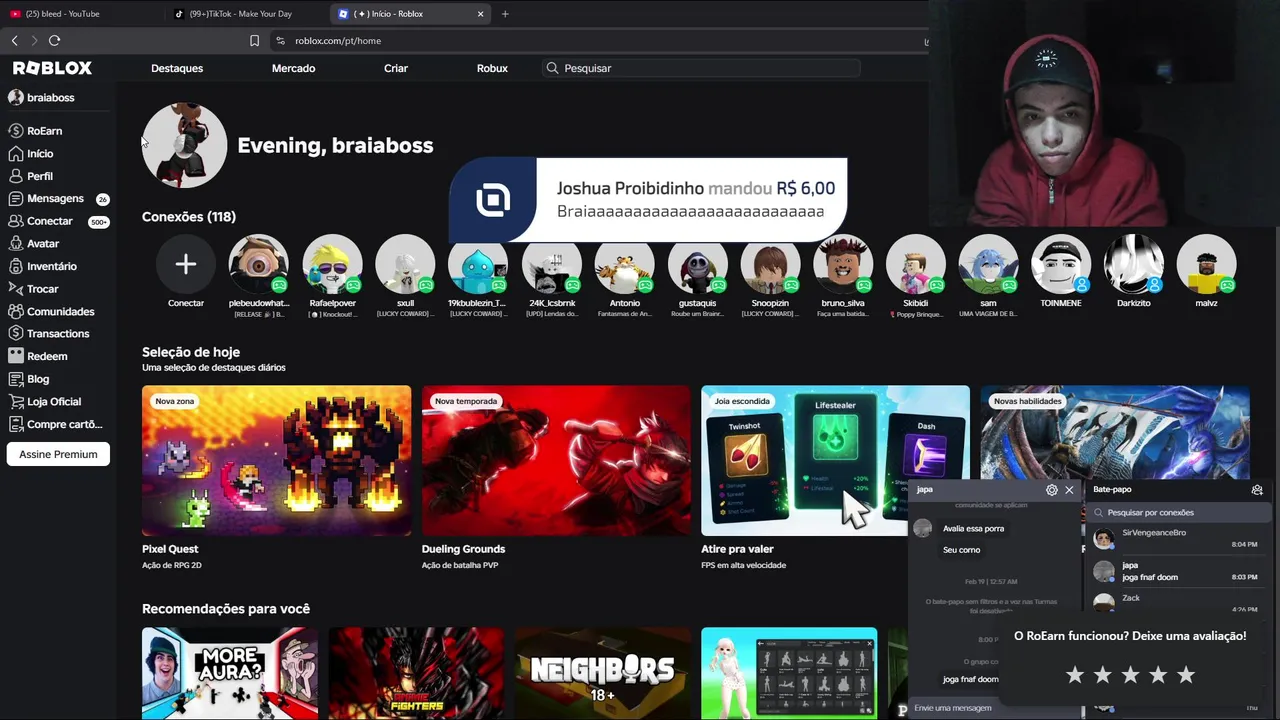Viewport: 1280px width, 720px height.
Task: Open Trocar in the sidebar
Action: 42,289
